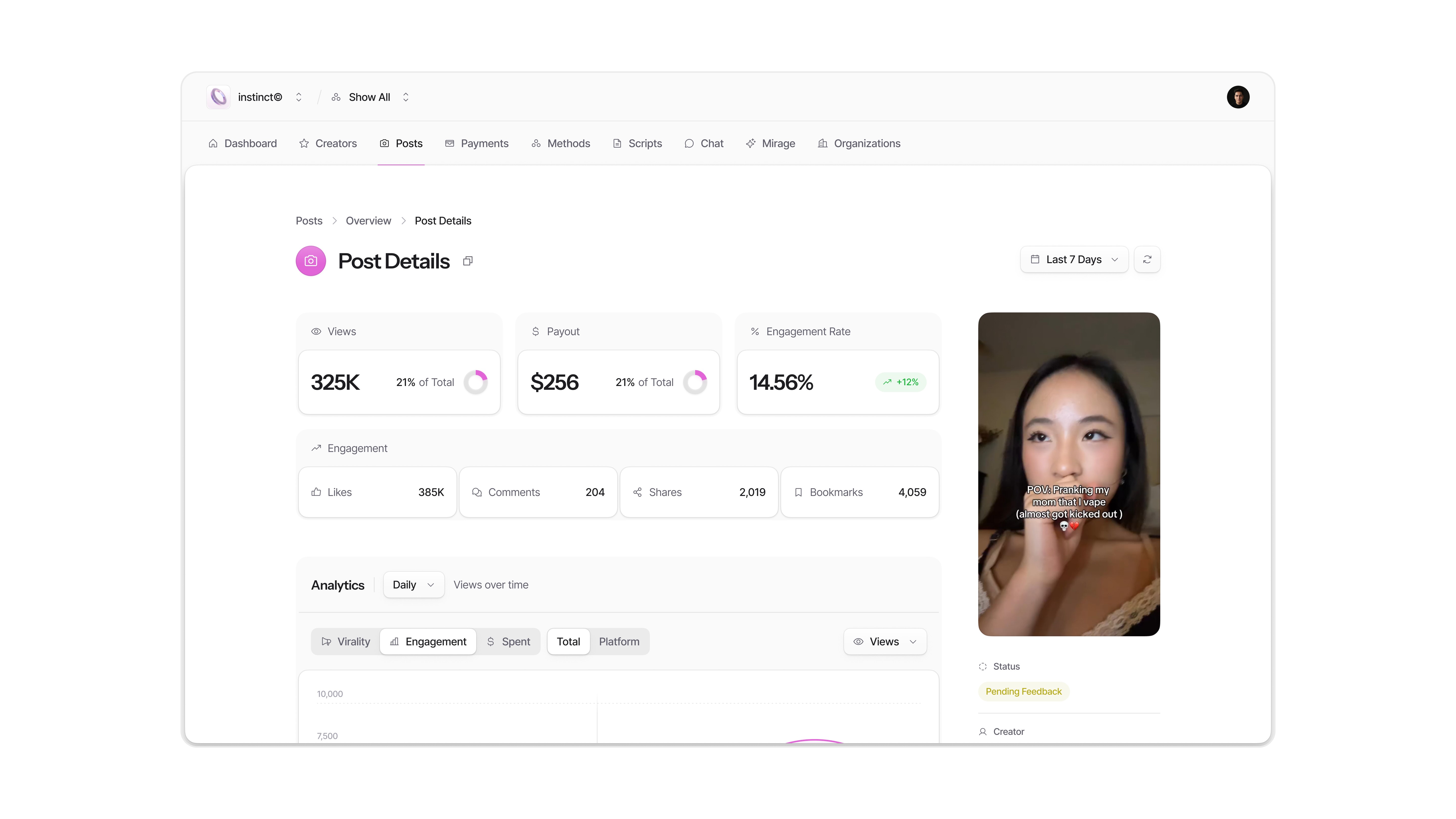Switch to the Payments tab
The width and height of the screenshot is (1456, 819).
coord(476,144)
